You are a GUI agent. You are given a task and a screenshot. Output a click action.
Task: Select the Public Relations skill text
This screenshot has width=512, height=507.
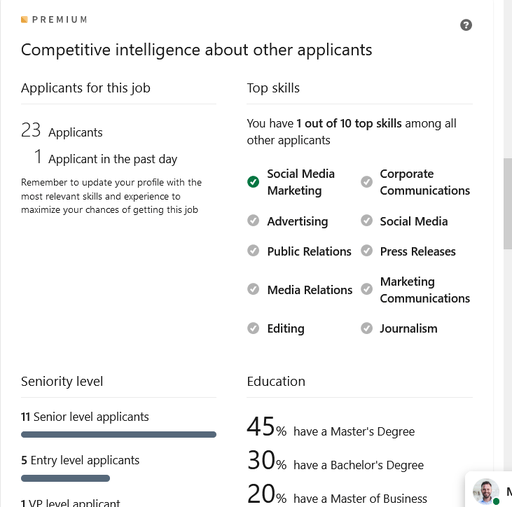309,251
